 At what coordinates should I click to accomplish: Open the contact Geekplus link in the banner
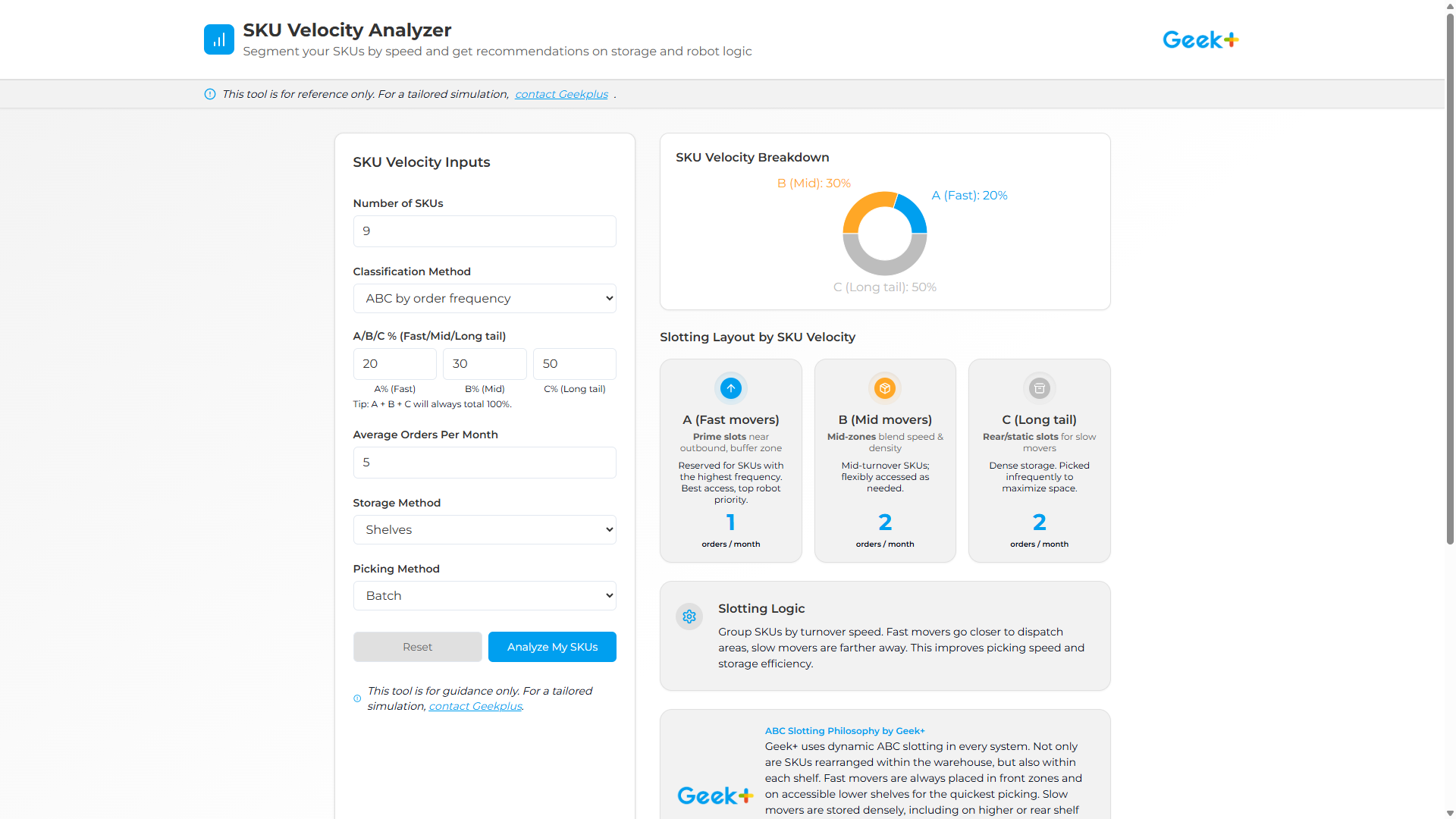[x=561, y=93]
